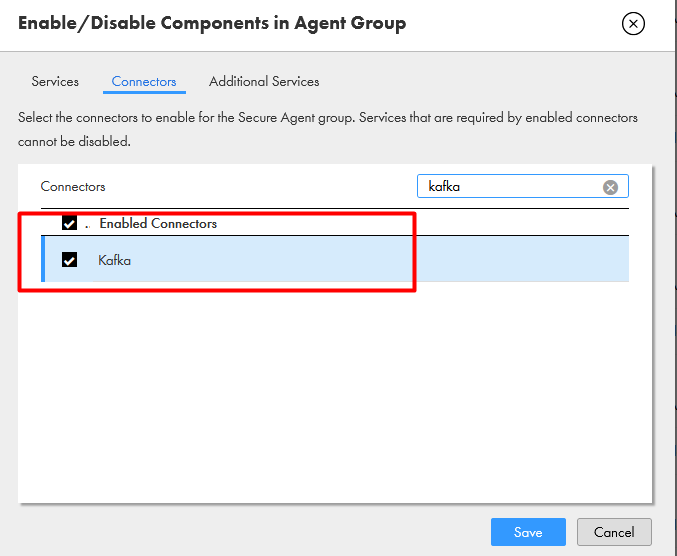
Task: Clear the kafka search text
Action: (610, 187)
